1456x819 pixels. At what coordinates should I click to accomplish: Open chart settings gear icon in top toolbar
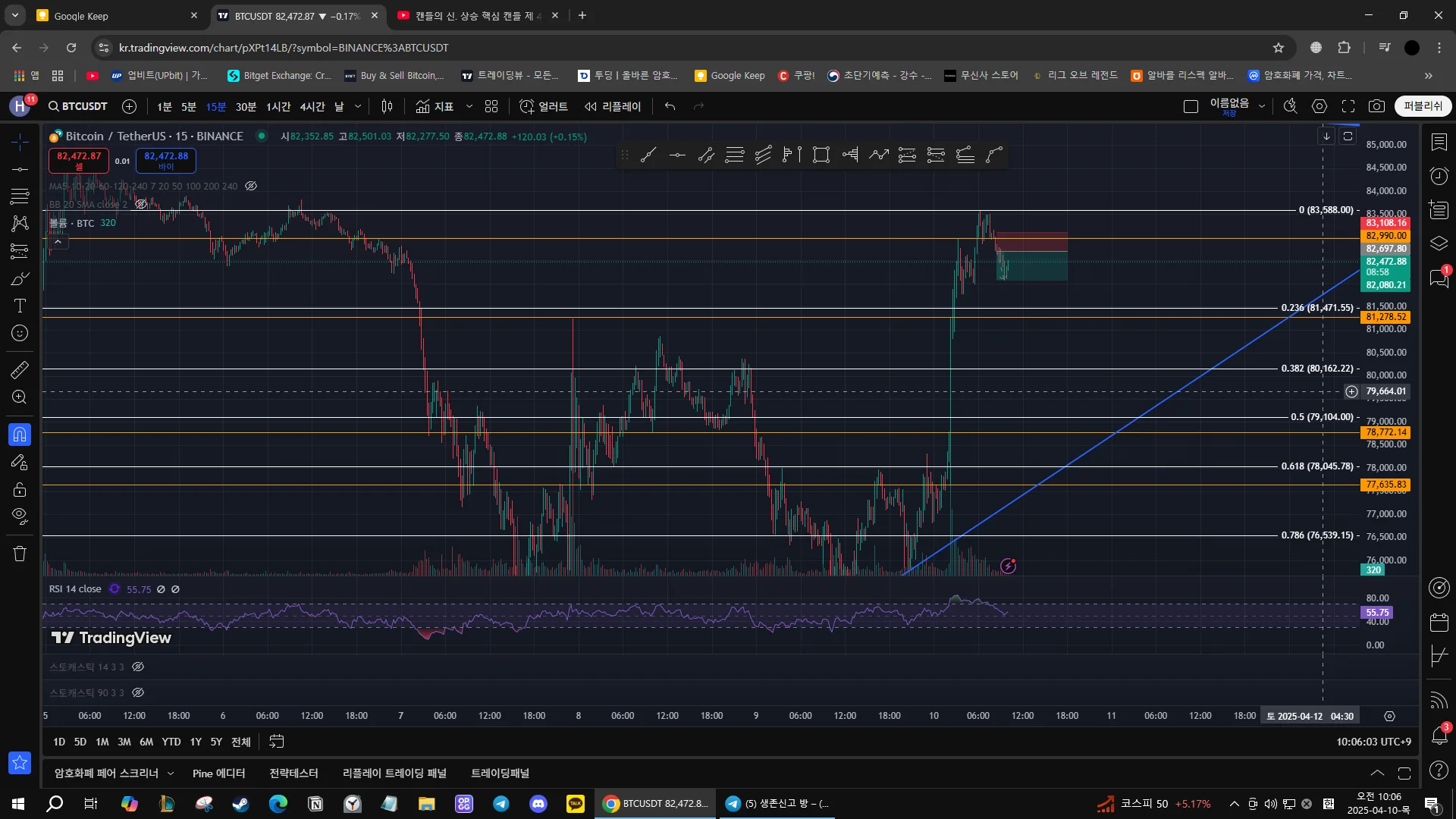click(x=1319, y=106)
